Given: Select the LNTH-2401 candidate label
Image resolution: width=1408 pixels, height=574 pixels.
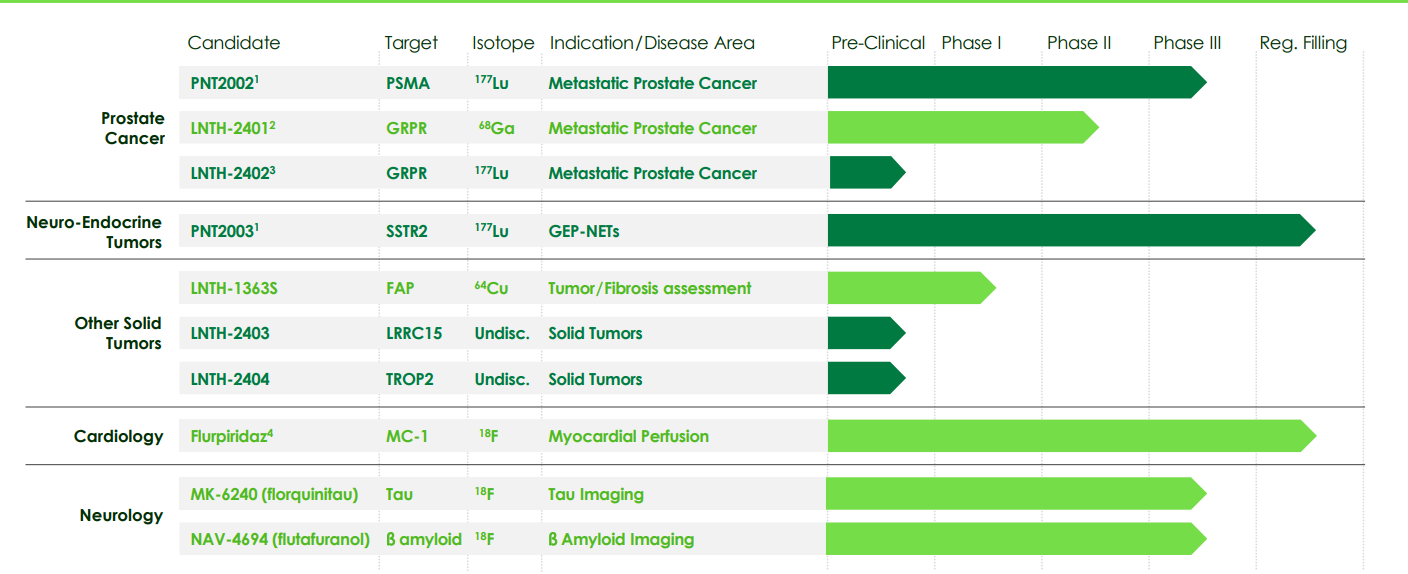Looking at the screenshot, I should 232,128.
